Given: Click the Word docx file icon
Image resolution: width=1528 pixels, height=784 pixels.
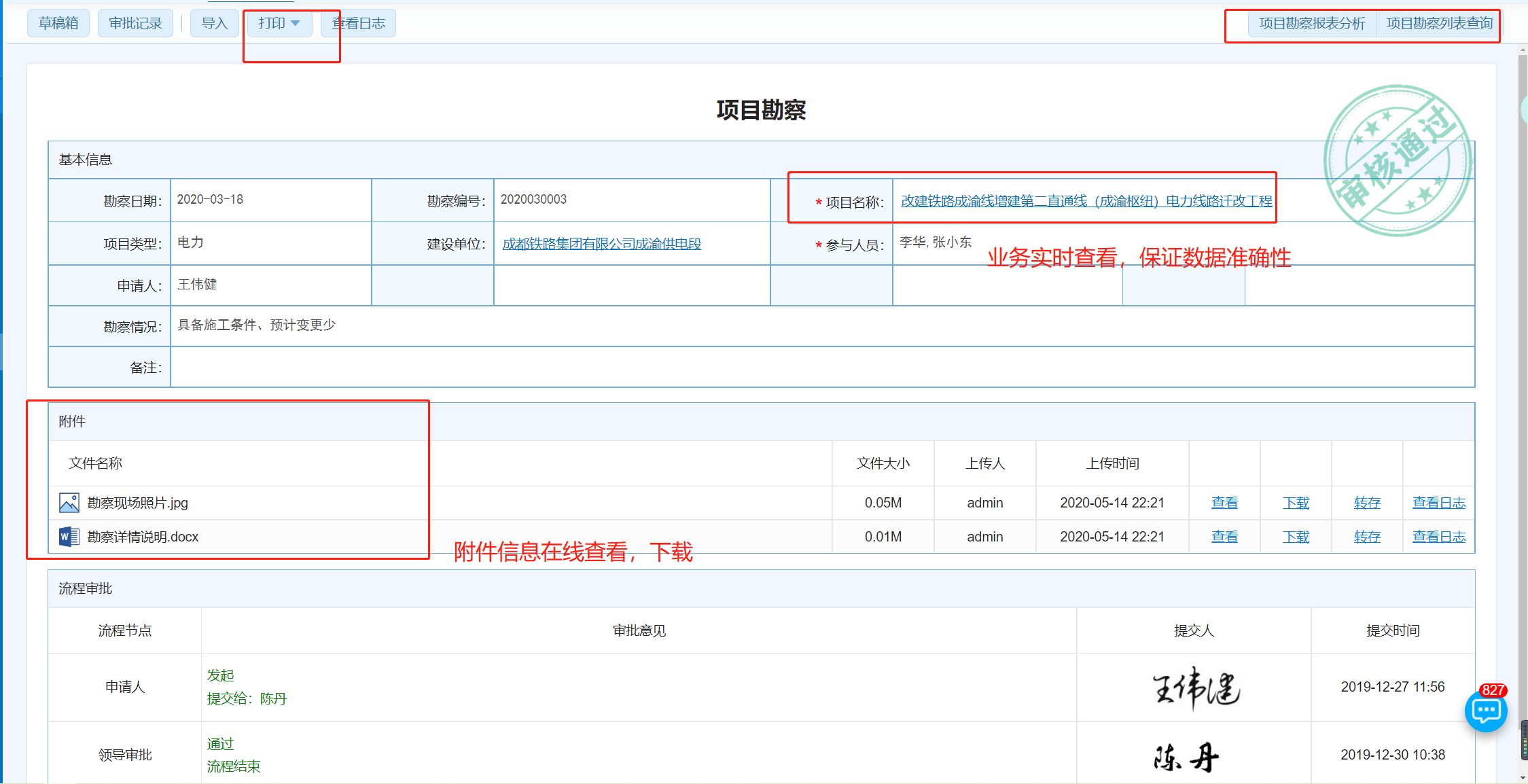Looking at the screenshot, I should coord(69,537).
